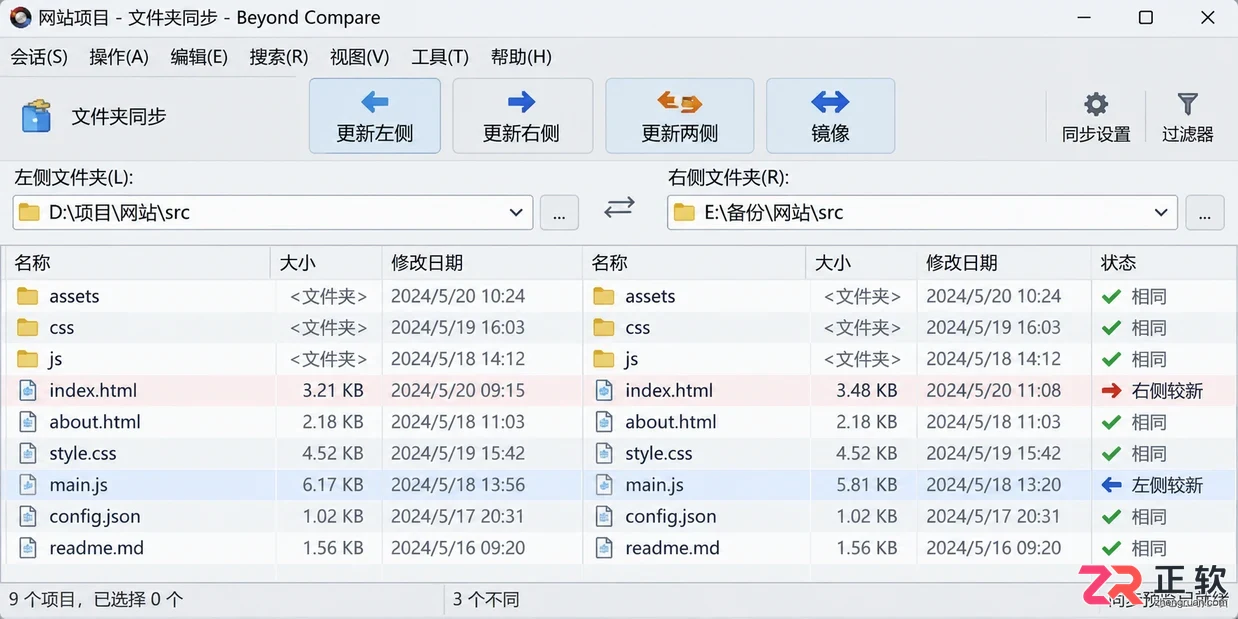Screen dimensions: 1238x619
Task: Select the right about.html file name
Action: pos(671,422)
